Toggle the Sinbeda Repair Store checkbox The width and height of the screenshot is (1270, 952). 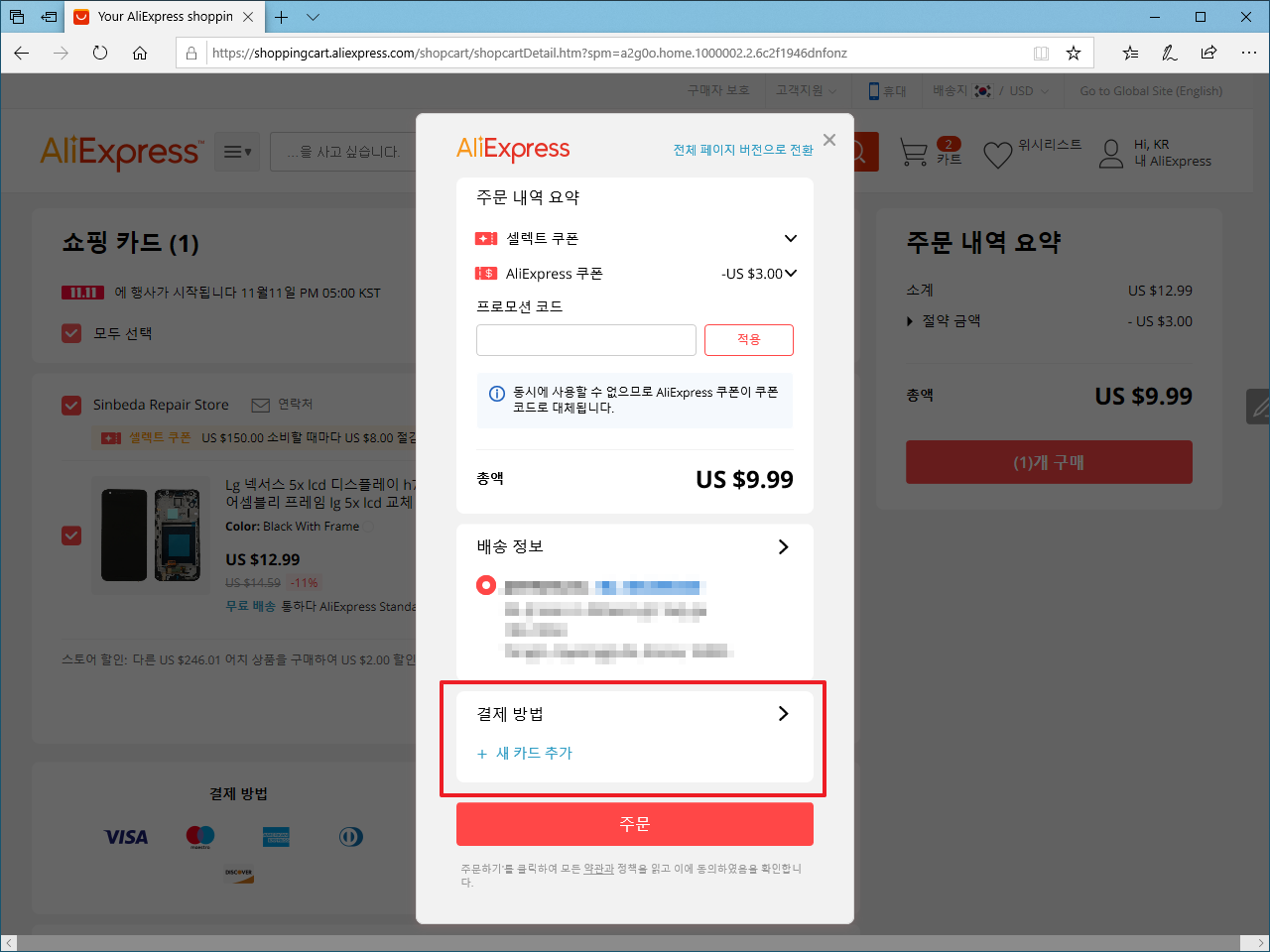click(x=71, y=405)
